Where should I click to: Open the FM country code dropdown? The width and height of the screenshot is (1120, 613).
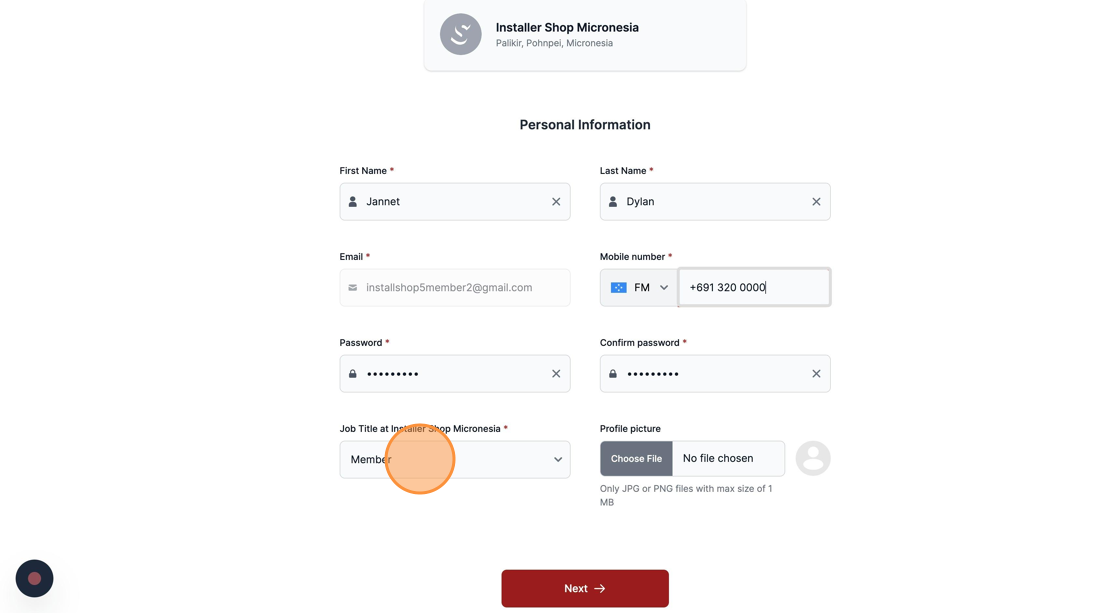click(x=639, y=287)
